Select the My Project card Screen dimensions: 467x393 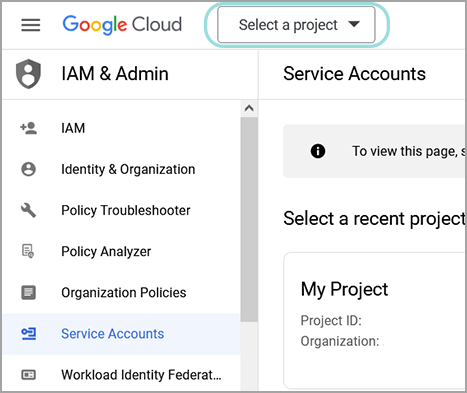tap(375, 321)
